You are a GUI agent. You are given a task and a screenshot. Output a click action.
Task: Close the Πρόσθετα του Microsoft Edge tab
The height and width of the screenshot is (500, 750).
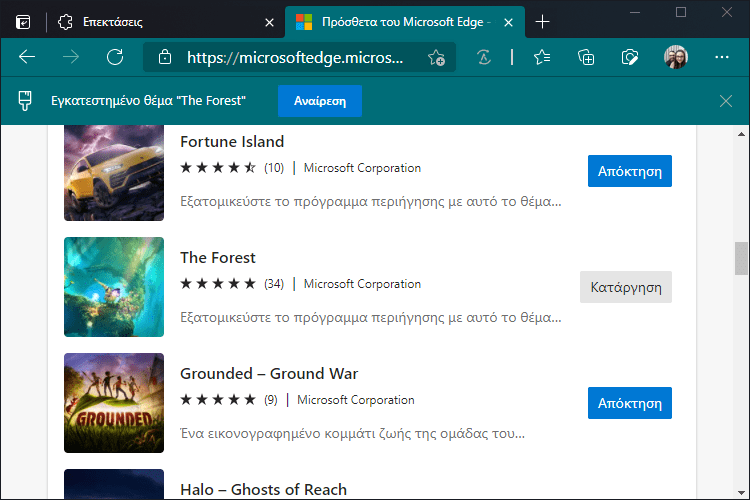coord(508,22)
